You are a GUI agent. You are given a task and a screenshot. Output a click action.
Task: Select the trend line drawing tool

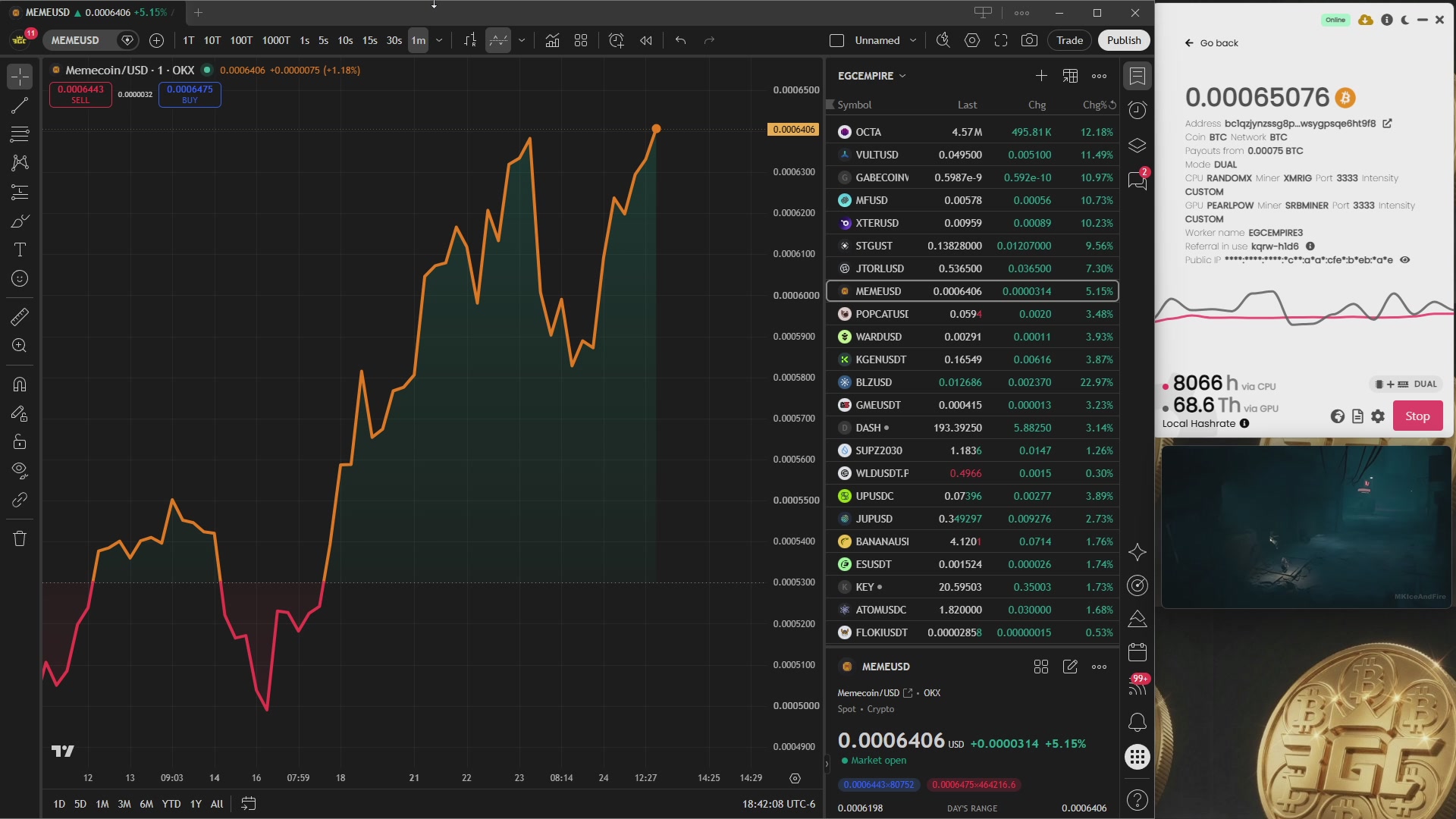[x=20, y=105]
